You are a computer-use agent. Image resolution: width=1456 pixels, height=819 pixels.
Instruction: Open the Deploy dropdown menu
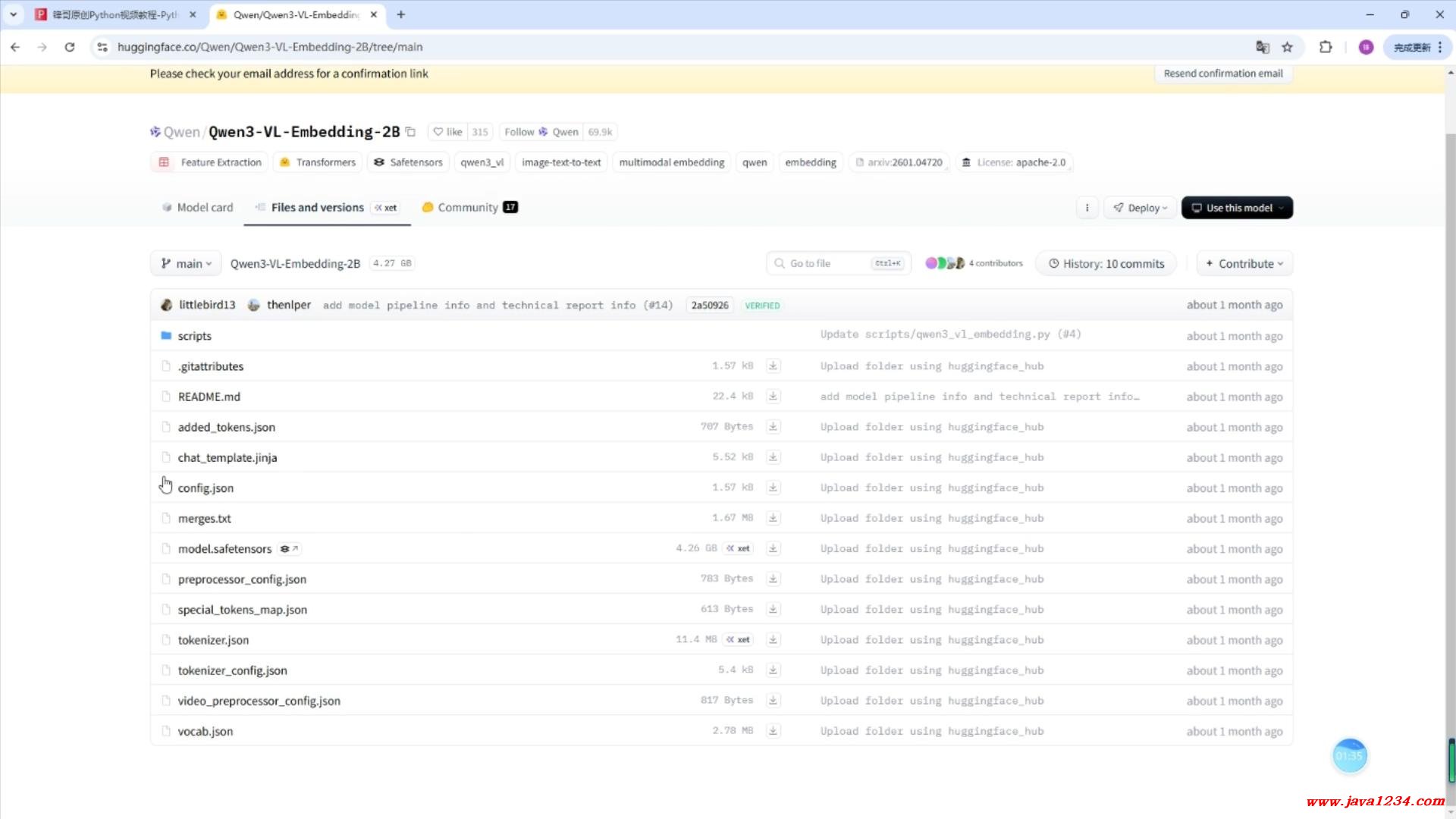pyautogui.click(x=1140, y=208)
